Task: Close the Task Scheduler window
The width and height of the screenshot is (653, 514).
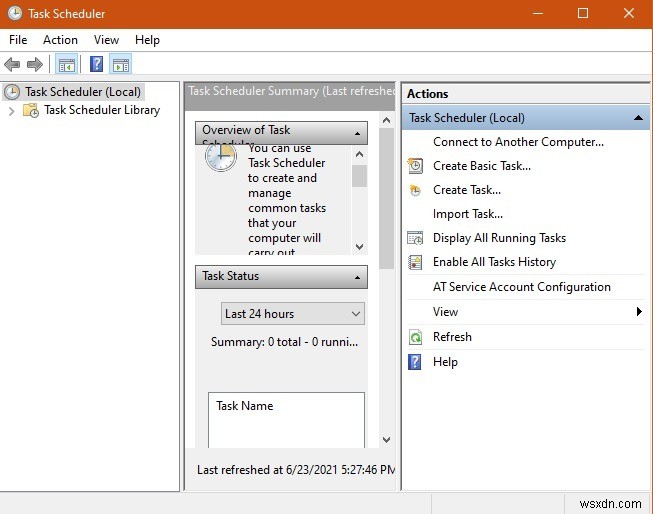Action: click(629, 13)
